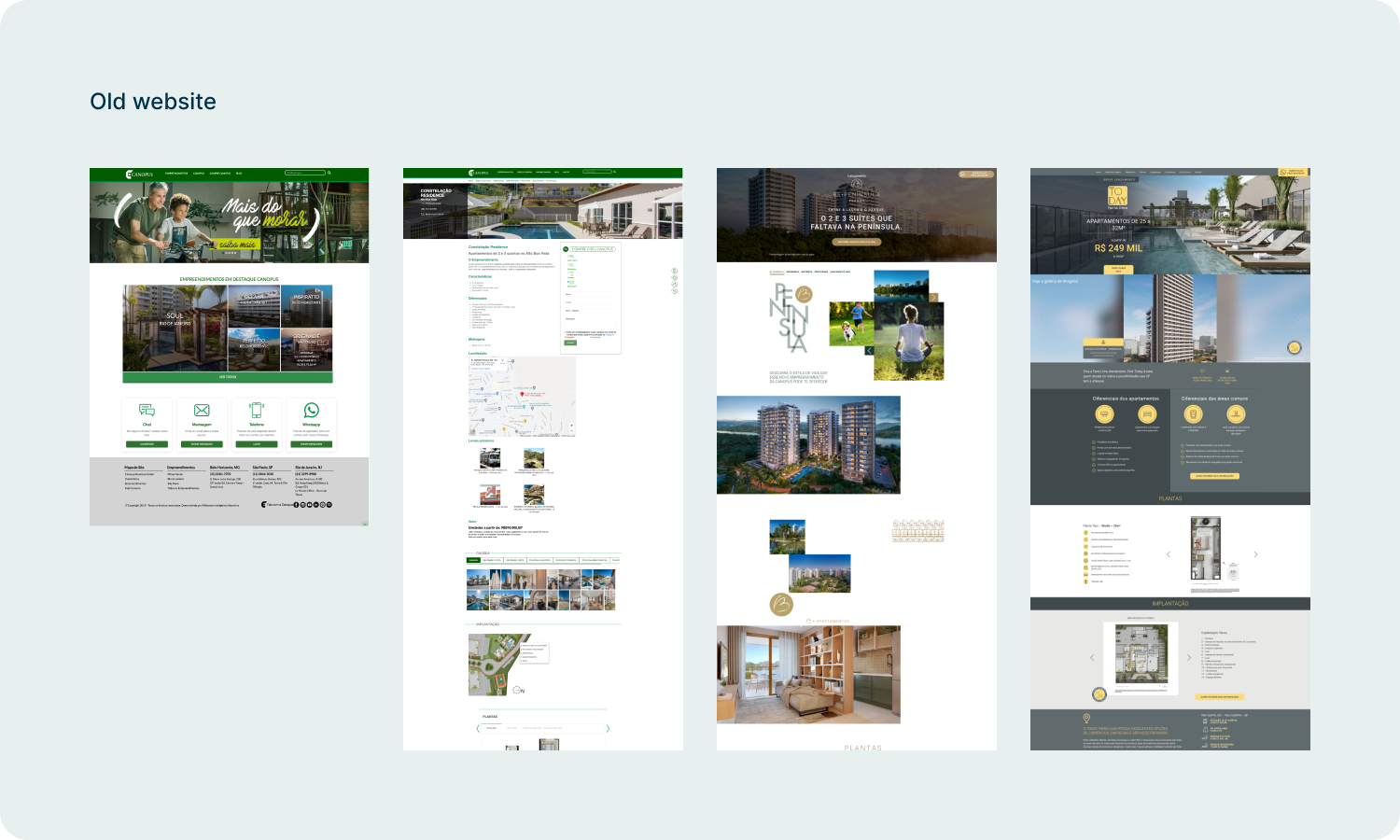Click the air conditioner feature icon
Viewport: 1400px width, 840px height.
coord(1105,414)
